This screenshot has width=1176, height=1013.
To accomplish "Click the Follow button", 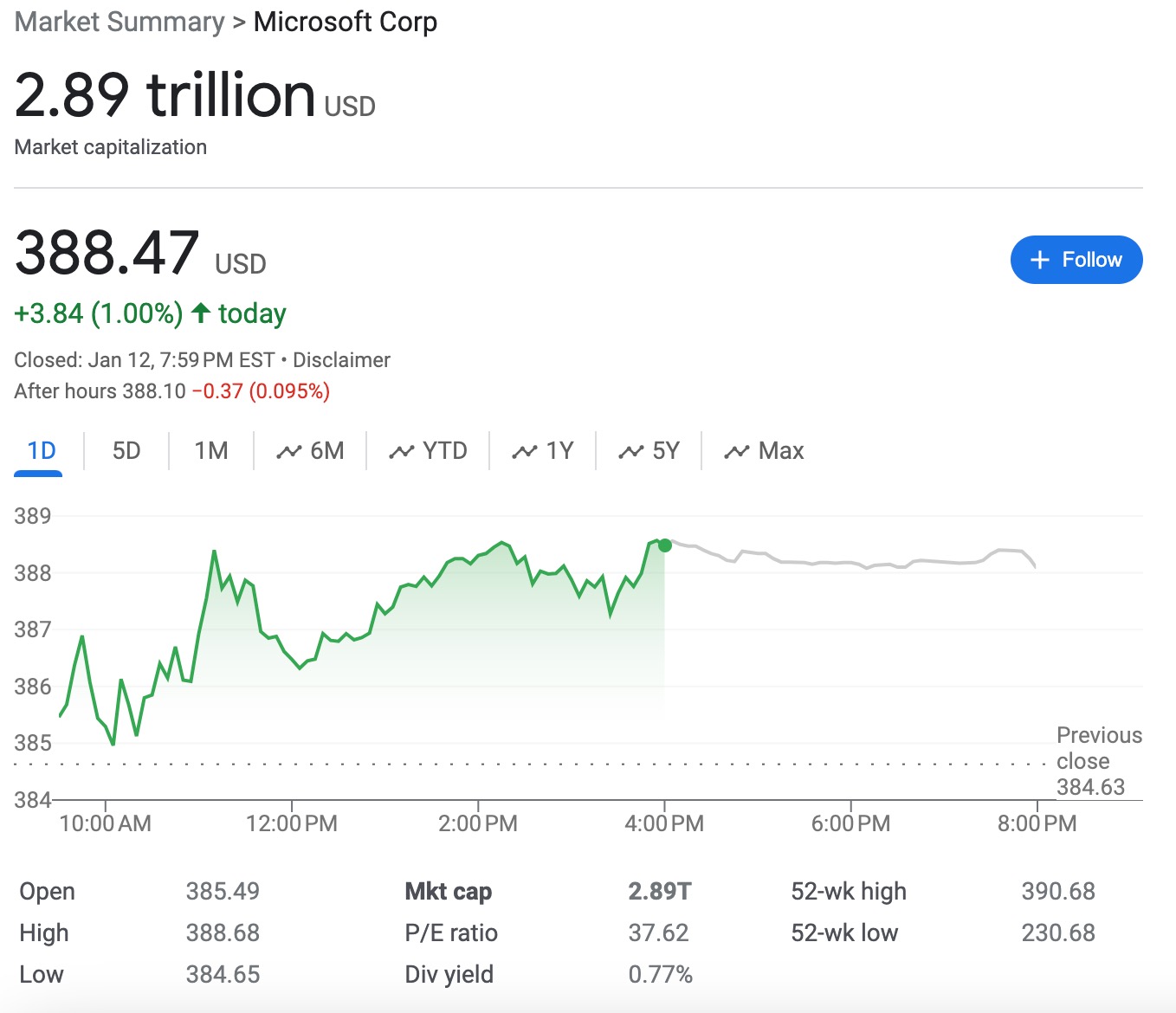I will [1076, 260].
